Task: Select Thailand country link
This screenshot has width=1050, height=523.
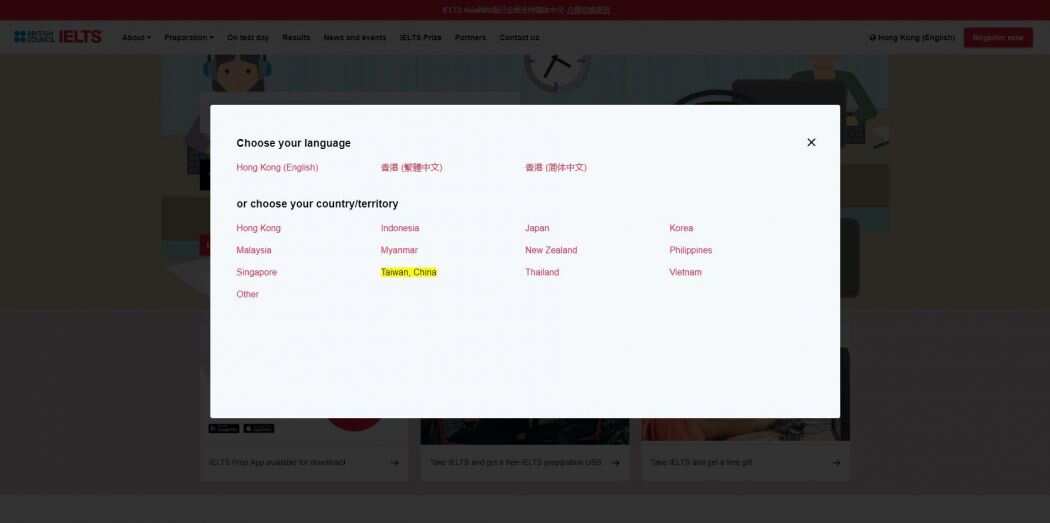Action: point(542,273)
